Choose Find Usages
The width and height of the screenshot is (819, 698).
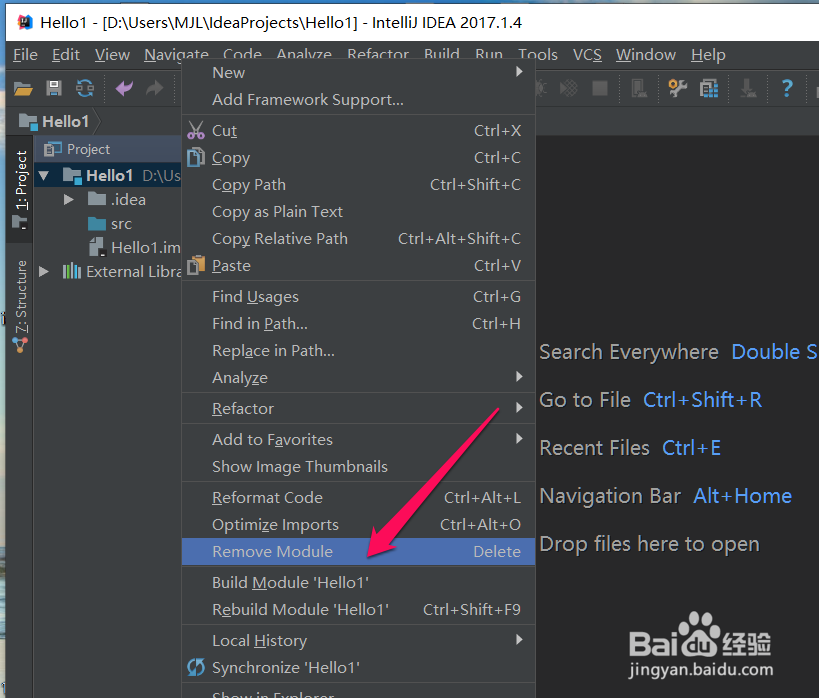click(358, 296)
